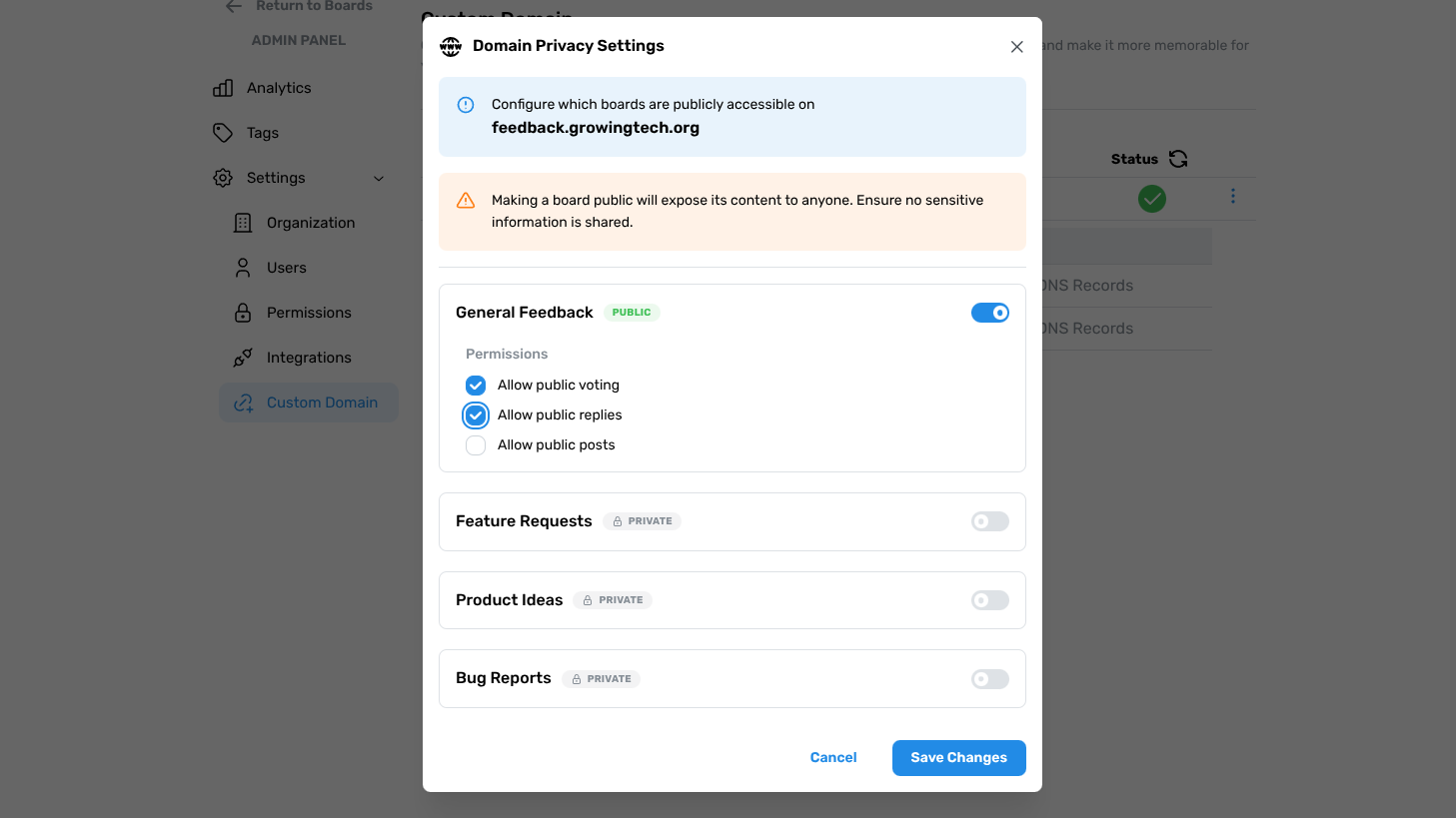Enable the Feature Requests board toggle
Screen dimensions: 1456x818
pos(989,521)
